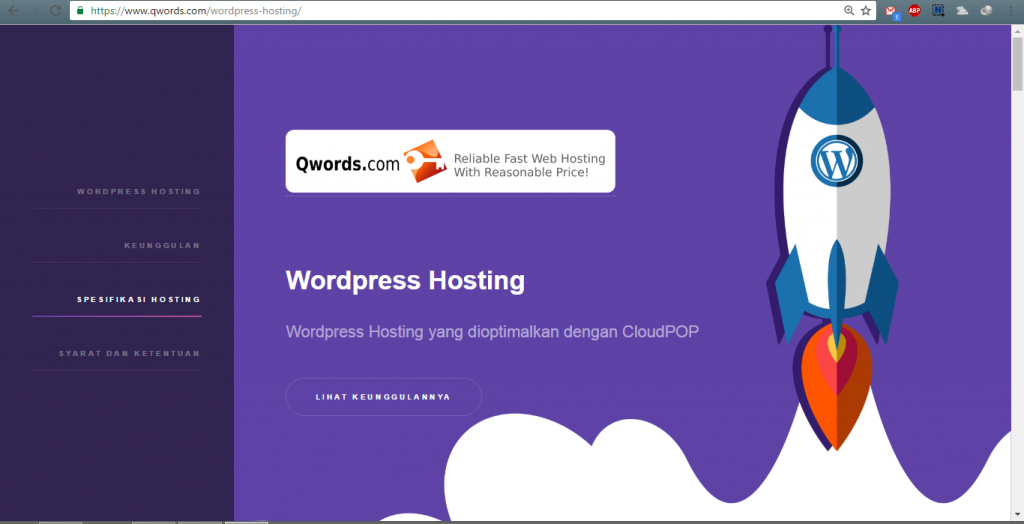Click the browser back arrow
The height and width of the screenshot is (524, 1024).
click(x=13, y=11)
